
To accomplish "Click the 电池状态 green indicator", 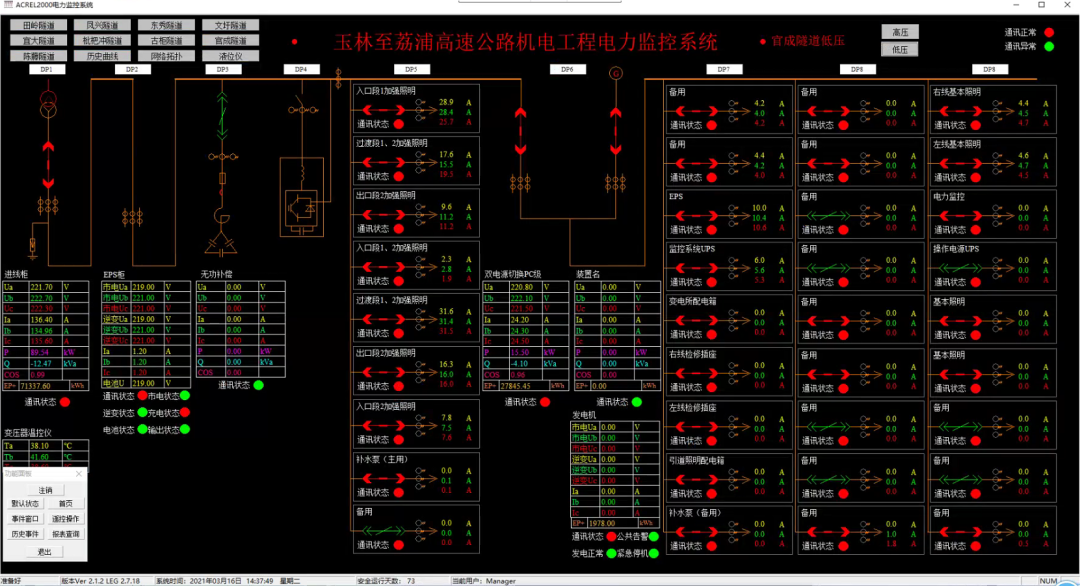I will (x=143, y=430).
